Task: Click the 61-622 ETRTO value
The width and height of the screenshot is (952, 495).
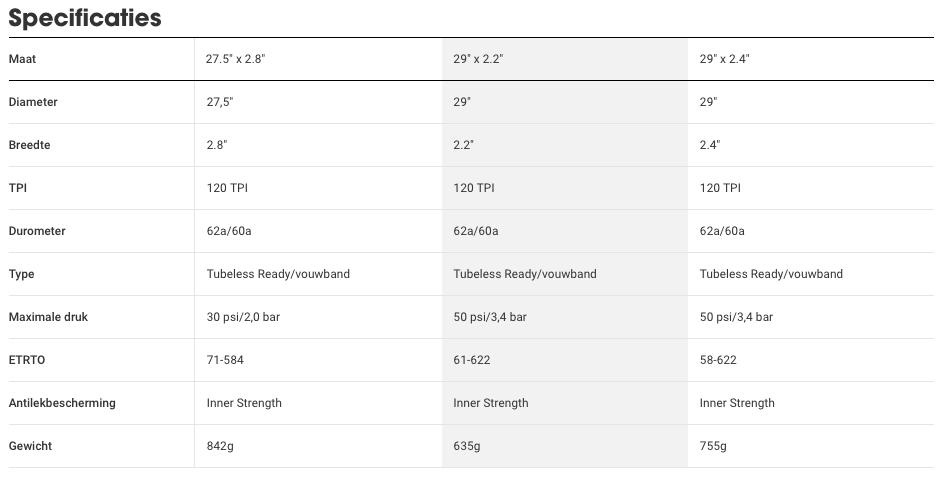Action: pyautogui.click(x=471, y=360)
